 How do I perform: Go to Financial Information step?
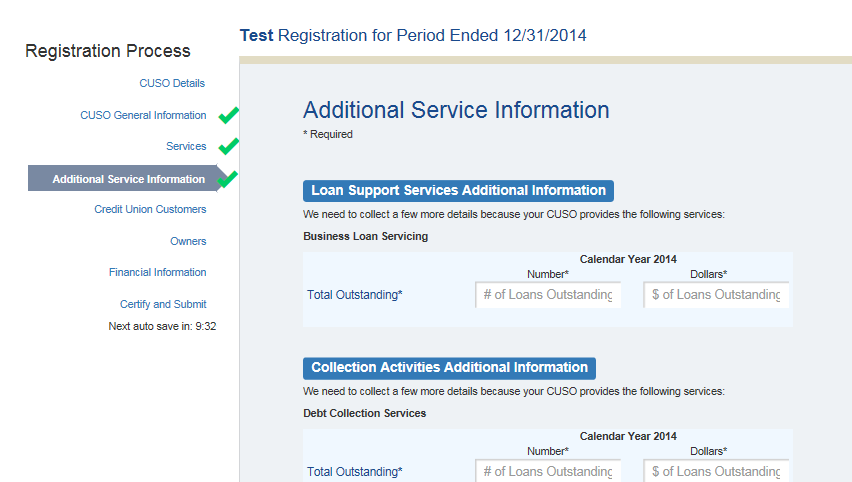coord(157,272)
